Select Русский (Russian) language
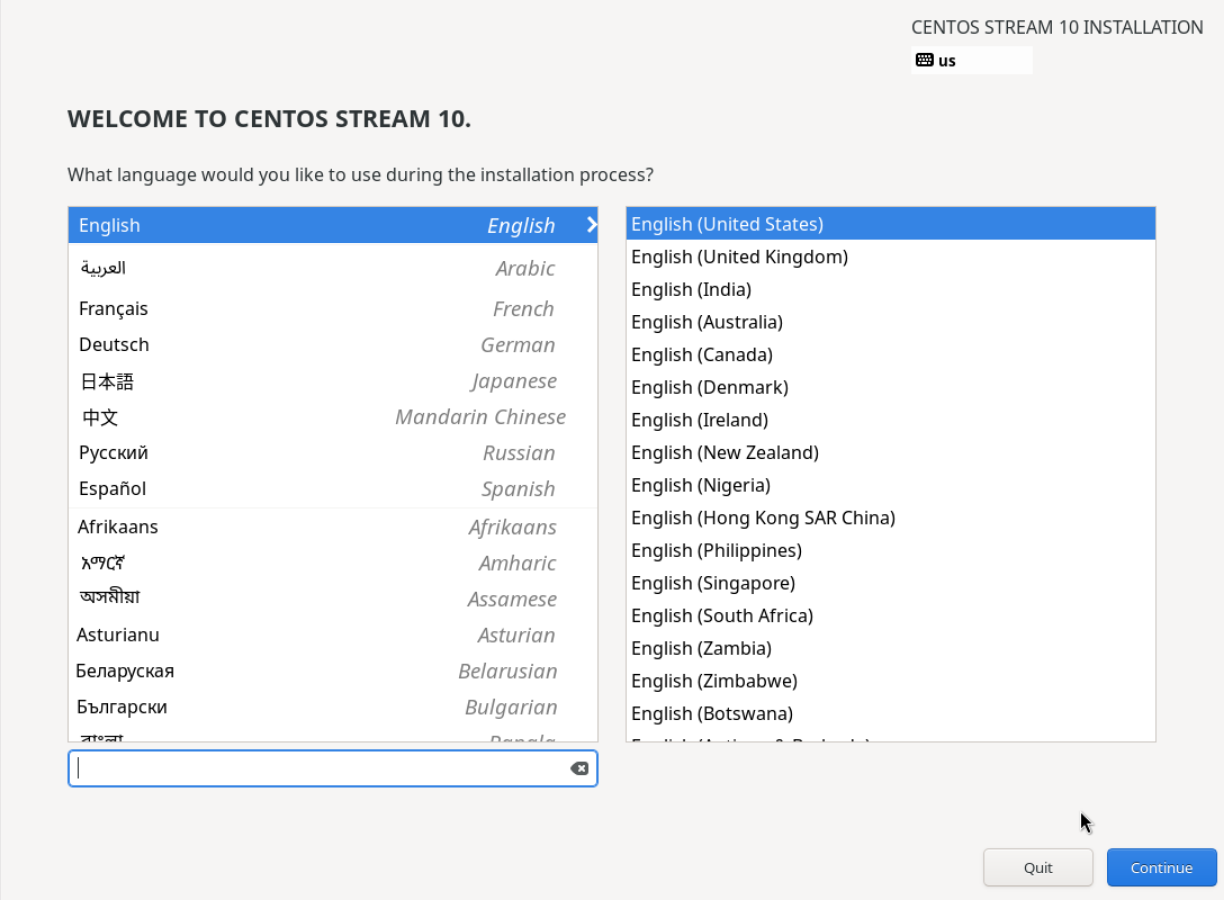This screenshot has height=900, width=1224. click(x=333, y=453)
